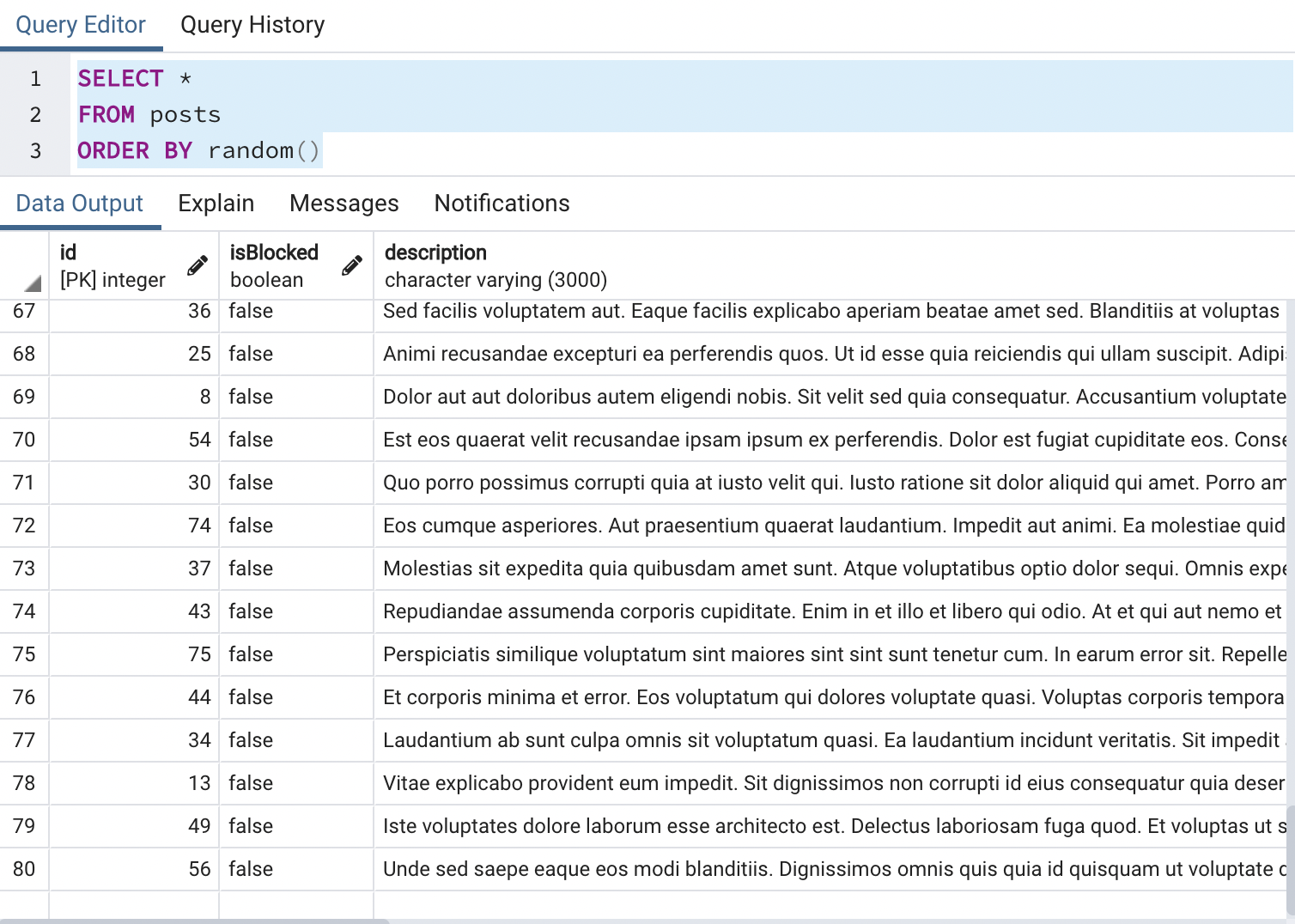The width and height of the screenshot is (1295, 924).
Task: Click description starting 'Et corporis minima'
Action: click(x=830, y=697)
